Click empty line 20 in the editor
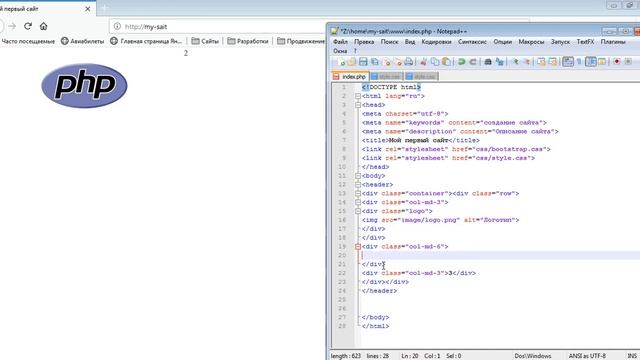The height and width of the screenshot is (360, 640). coord(500,256)
